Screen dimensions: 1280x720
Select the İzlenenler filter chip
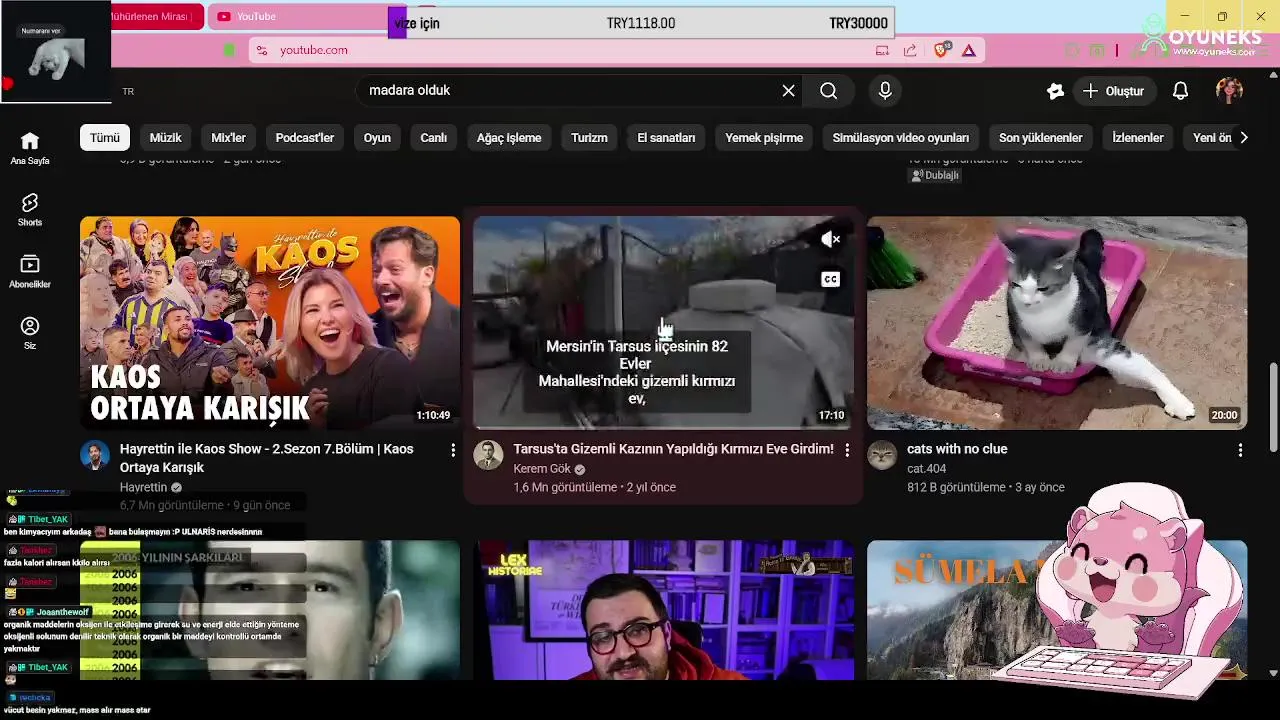click(1138, 138)
